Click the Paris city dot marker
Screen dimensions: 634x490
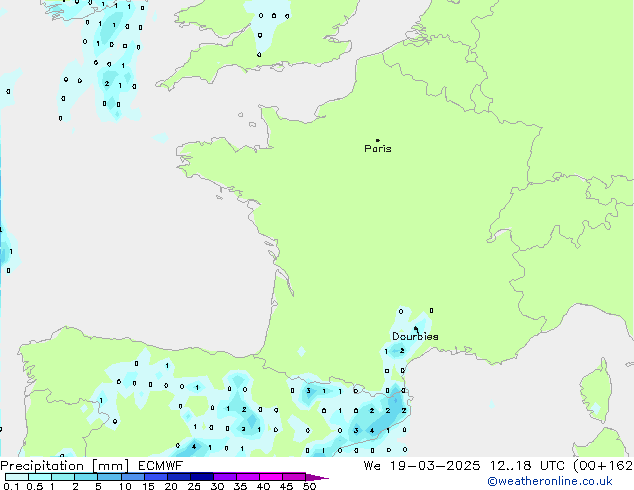coord(378,140)
